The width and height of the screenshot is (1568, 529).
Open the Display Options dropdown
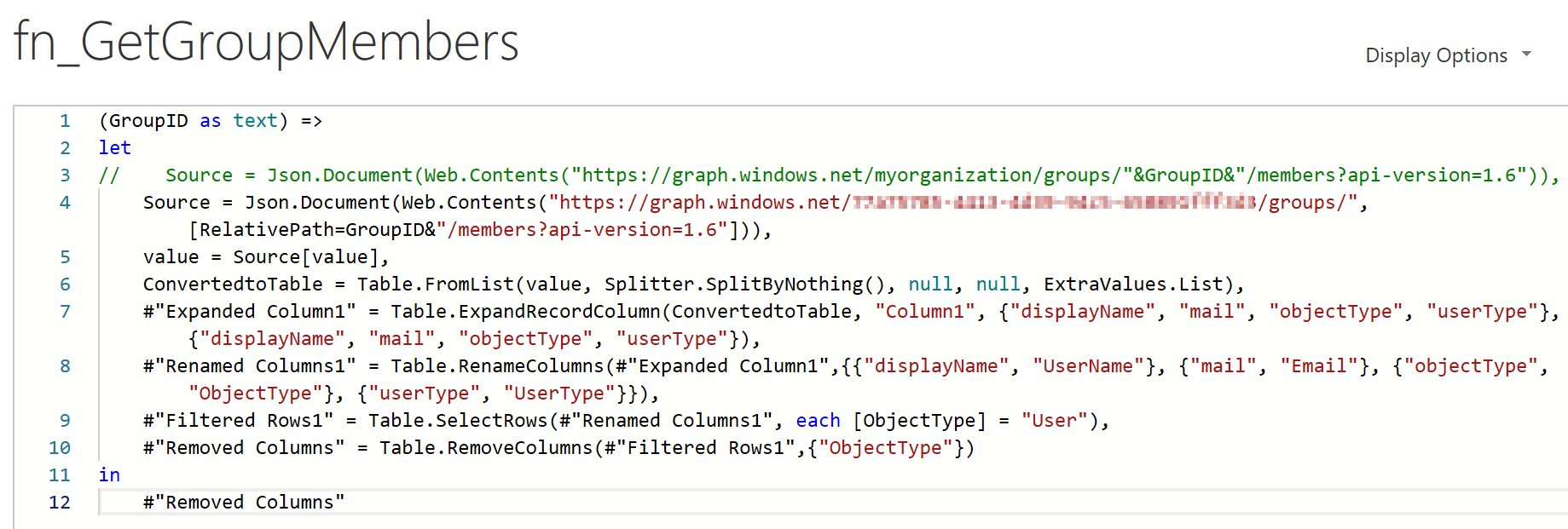point(1449,55)
